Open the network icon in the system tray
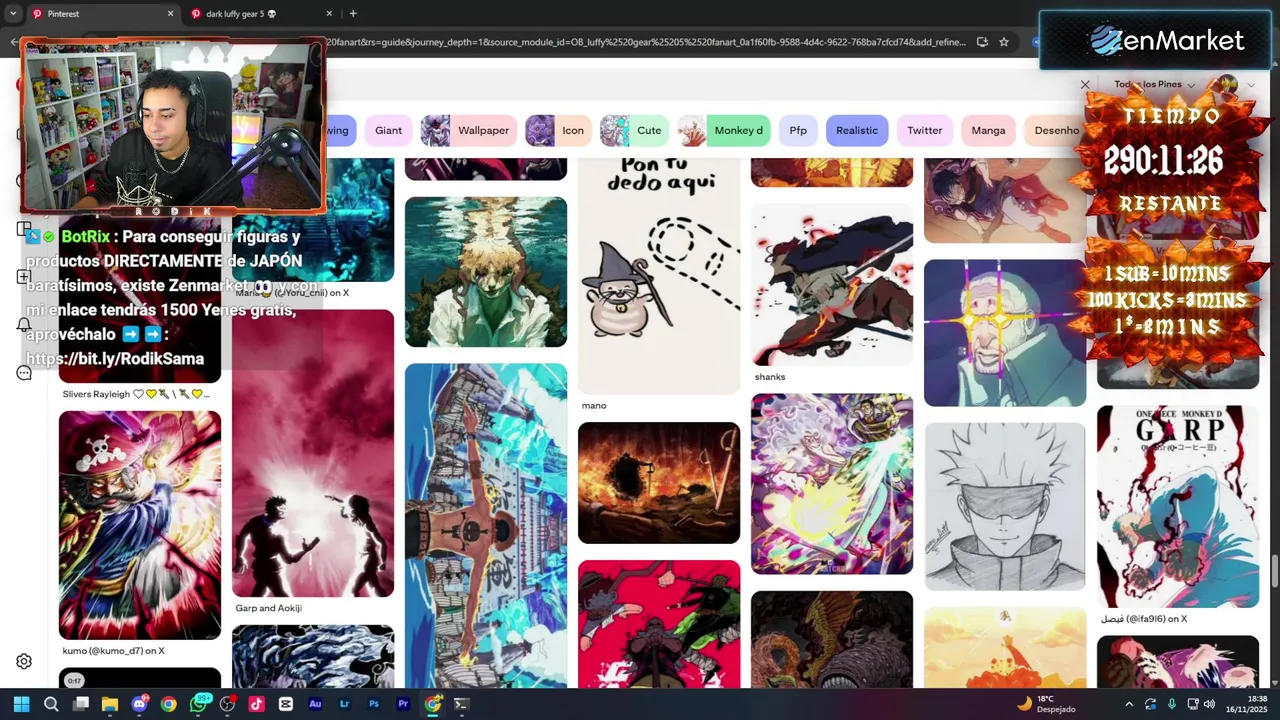1280x720 pixels. coord(1191,704)
